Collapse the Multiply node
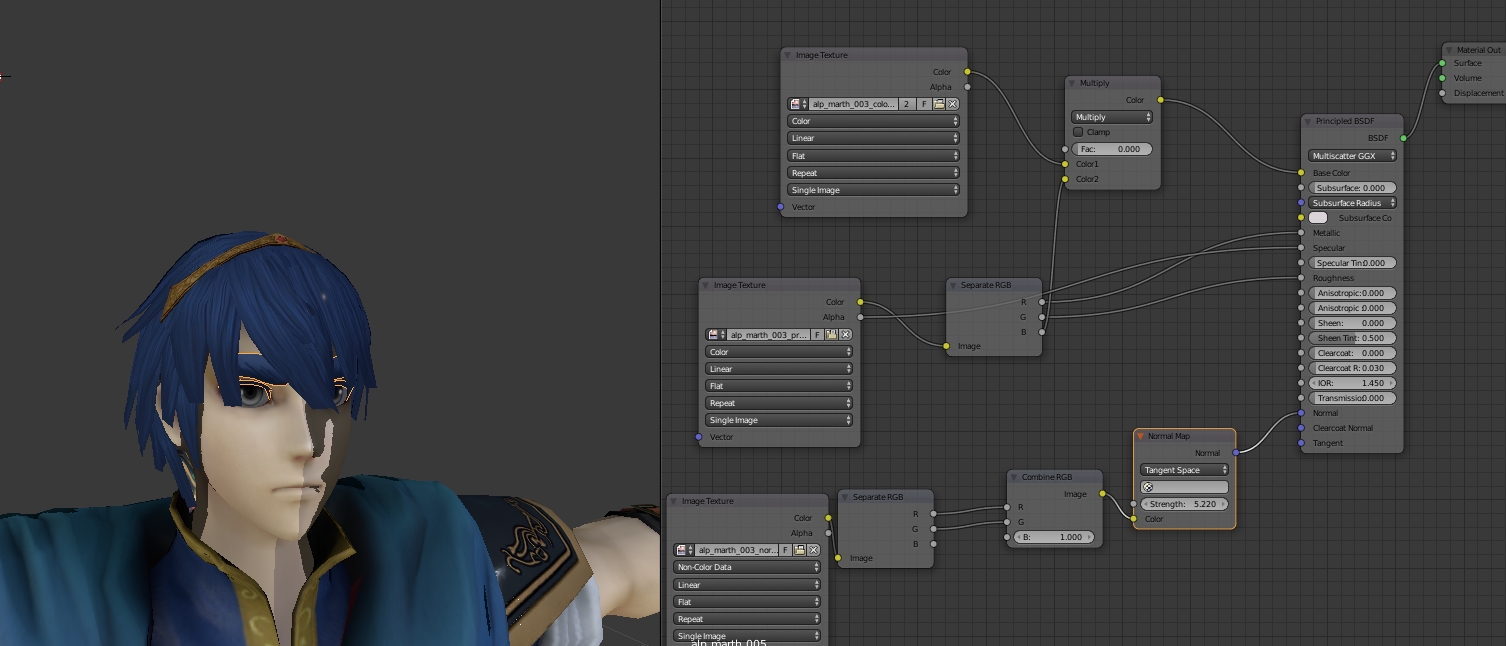Viewport: 1506px width, 646px height. [1072, 83]
